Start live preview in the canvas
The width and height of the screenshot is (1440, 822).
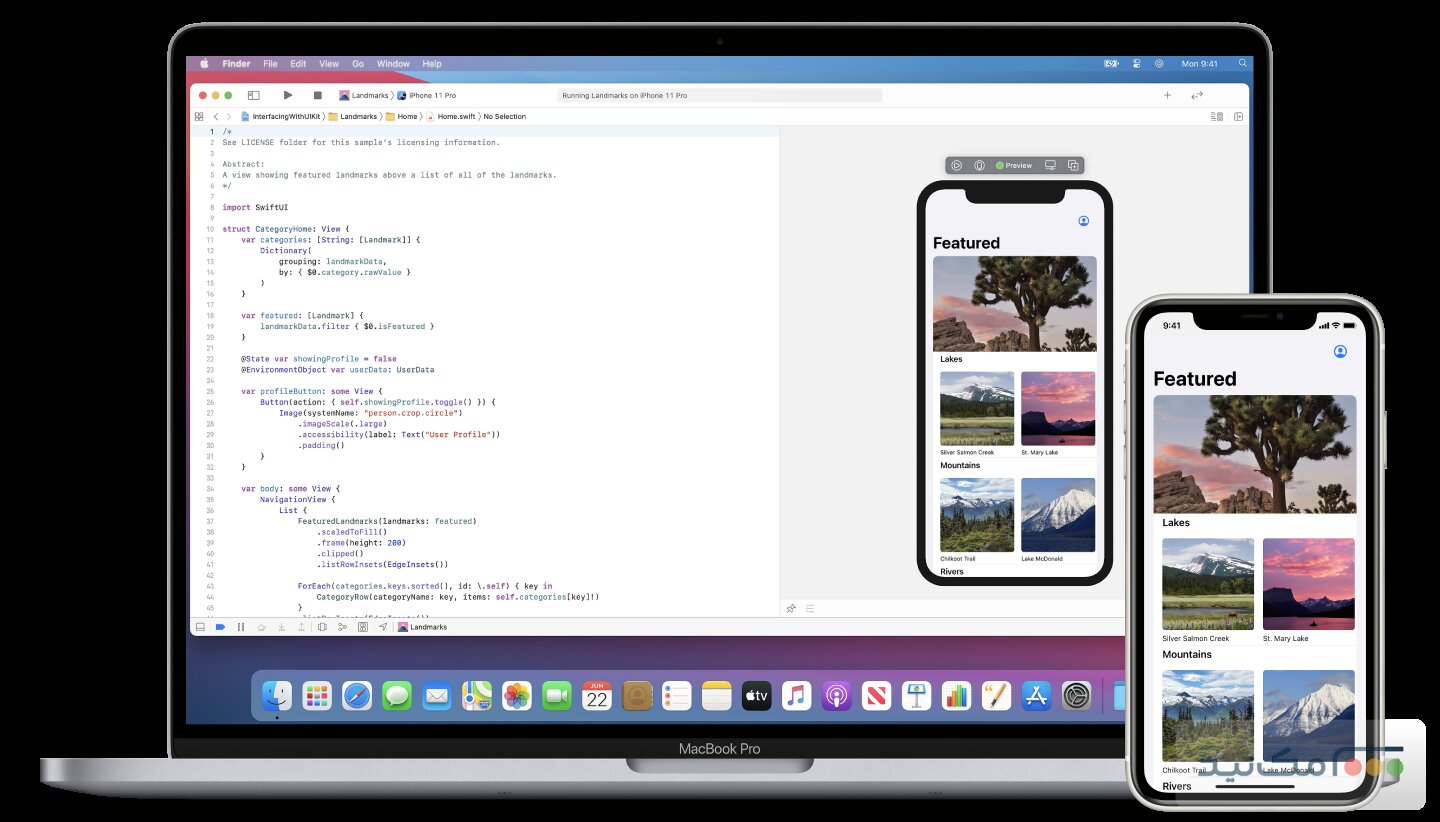click(957, 165)
